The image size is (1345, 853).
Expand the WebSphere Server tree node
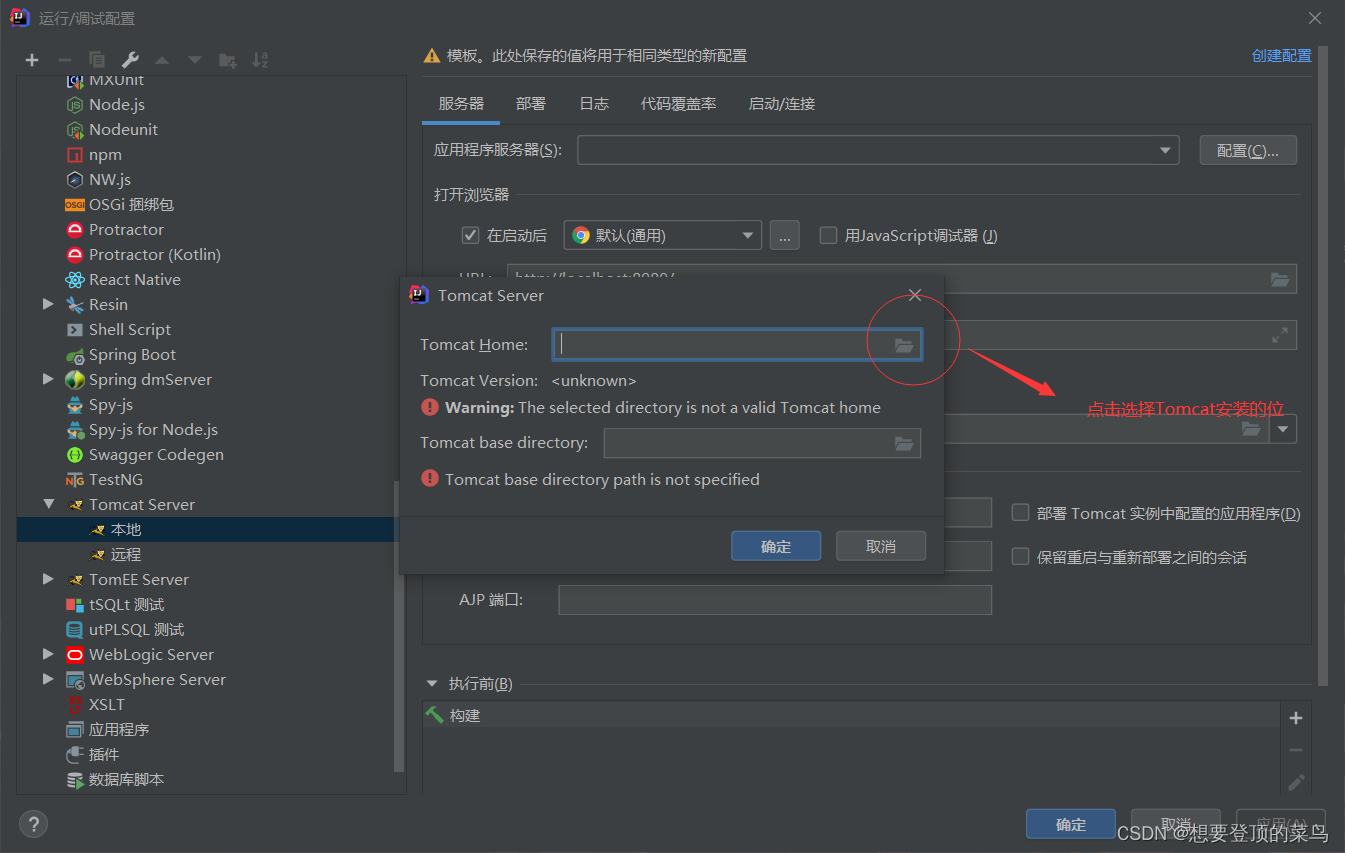click(x=48, y=679)
